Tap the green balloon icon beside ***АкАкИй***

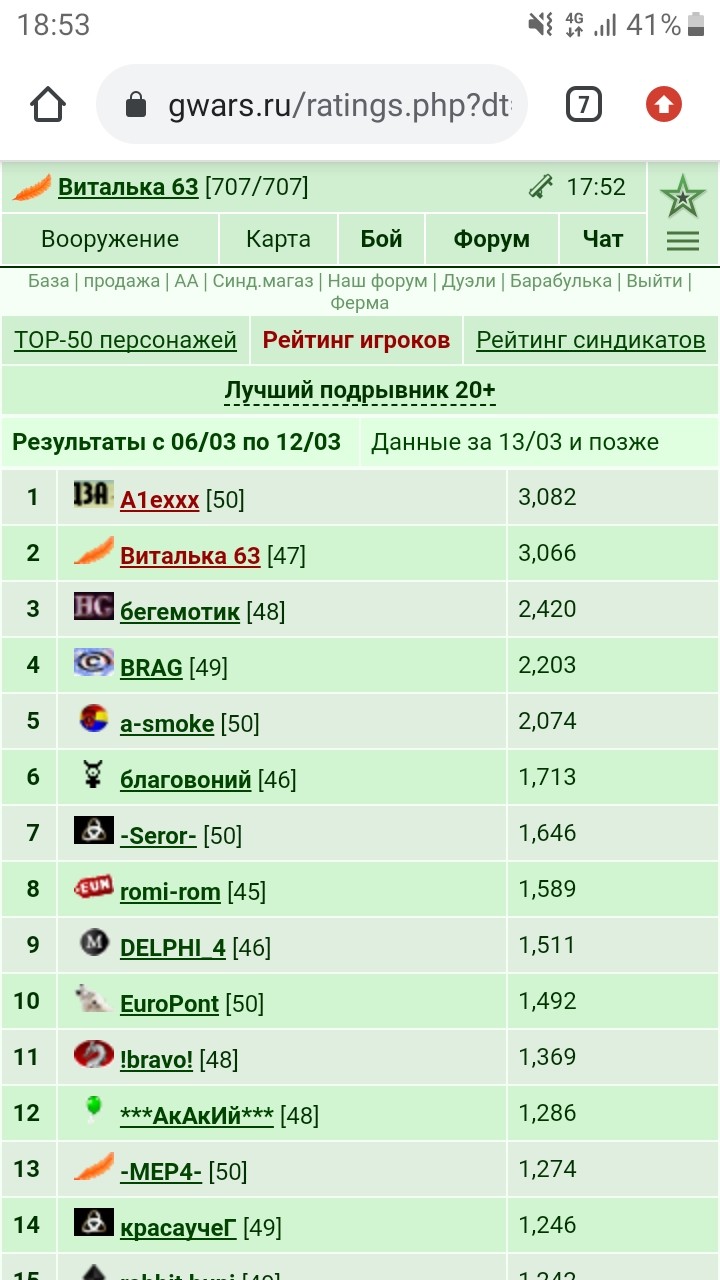coord(93,1109)
